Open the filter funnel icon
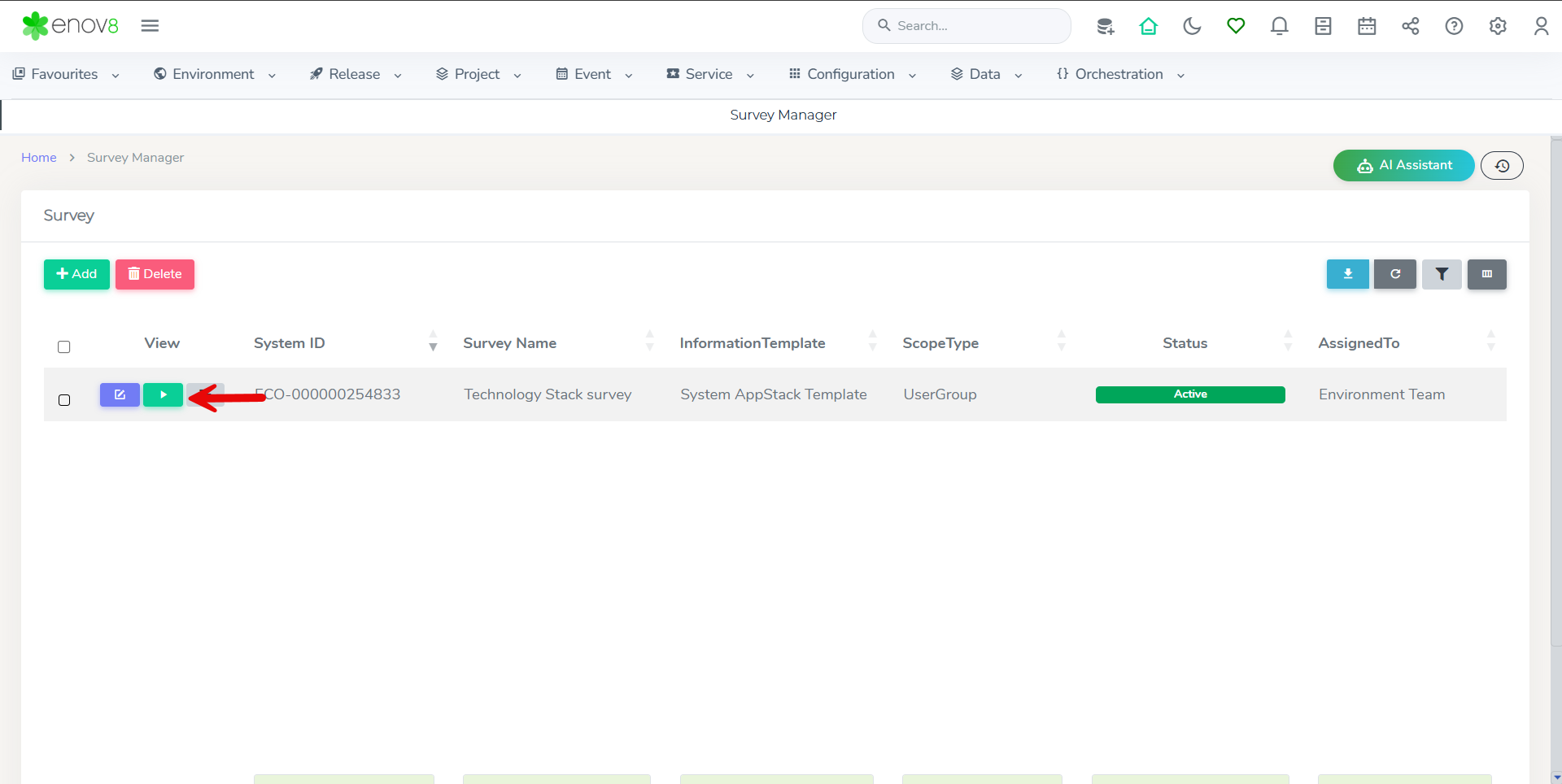This screenshot has height=784, width=1562. [1441, 275]
